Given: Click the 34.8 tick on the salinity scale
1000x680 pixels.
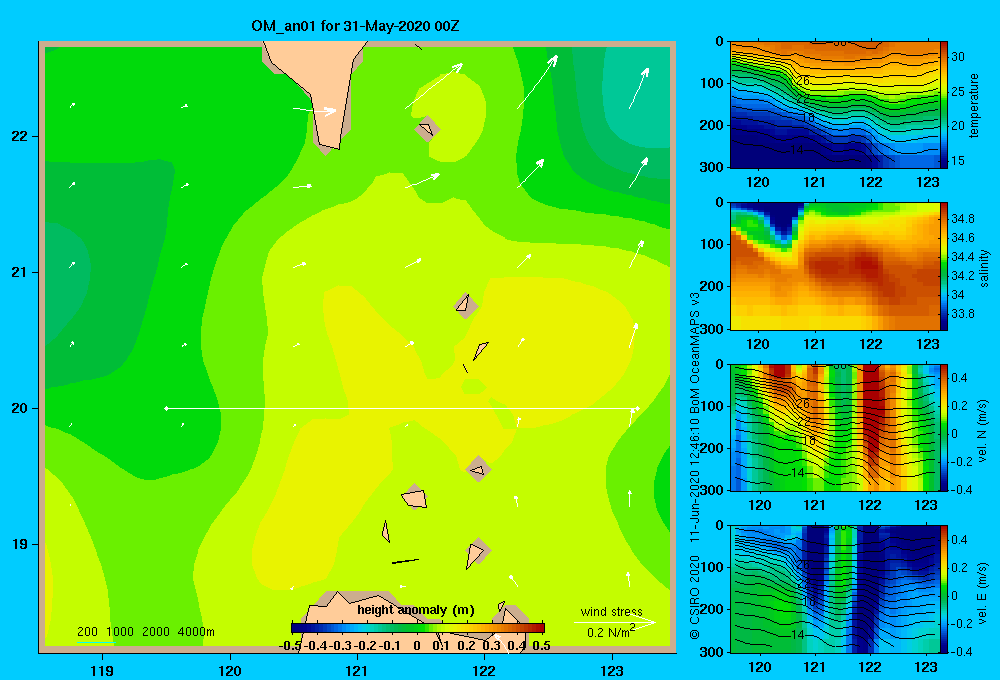Looking at the screenshot, I should click(962, 219).
